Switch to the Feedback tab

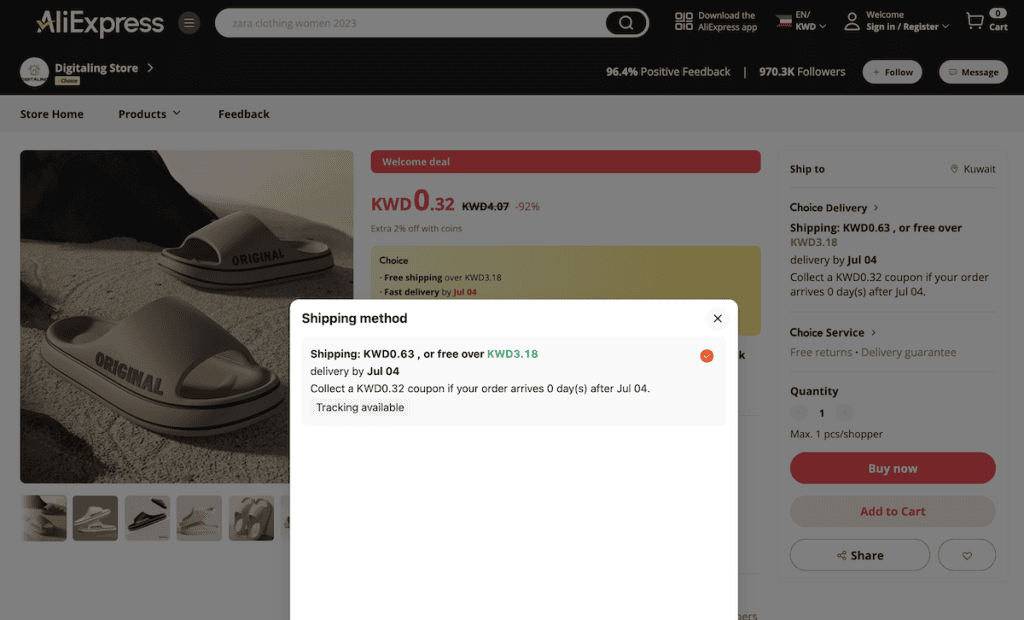[243, 114]
